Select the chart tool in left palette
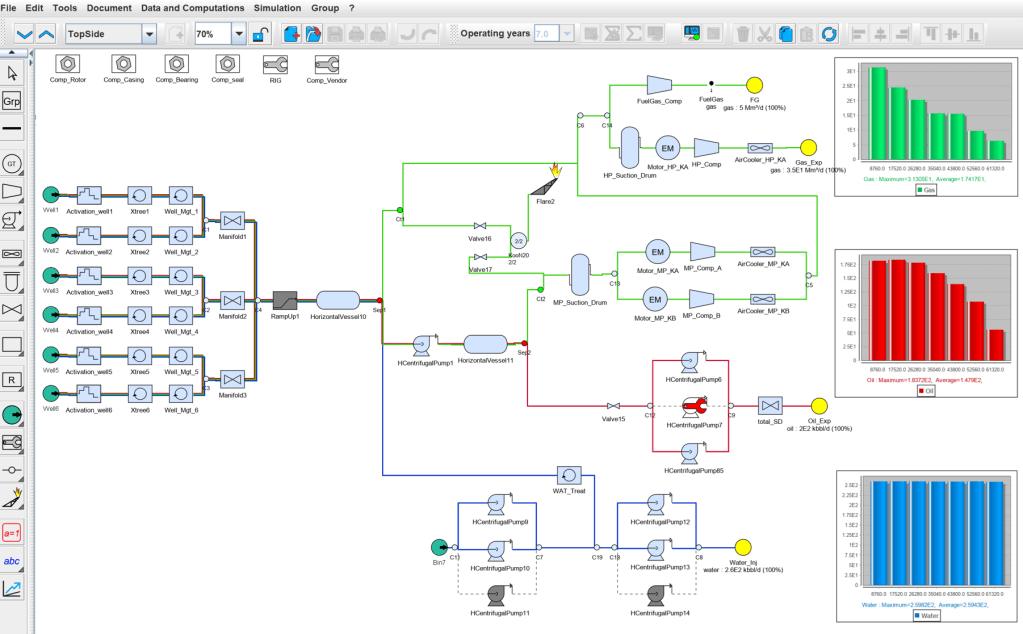The width and height of the screenshot is (1023, 634). tap(13, 589)
